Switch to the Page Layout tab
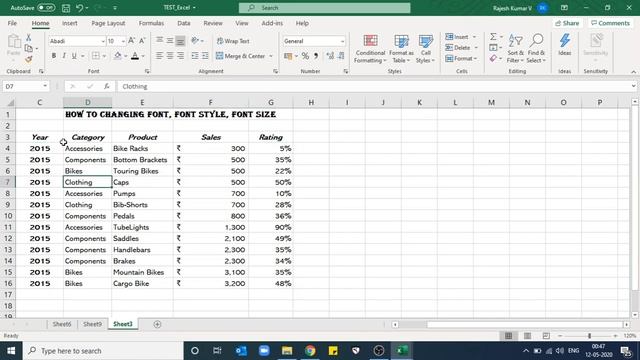Image resolution: width=640 pixels, height=360 pixels. [x=108, y=23]
